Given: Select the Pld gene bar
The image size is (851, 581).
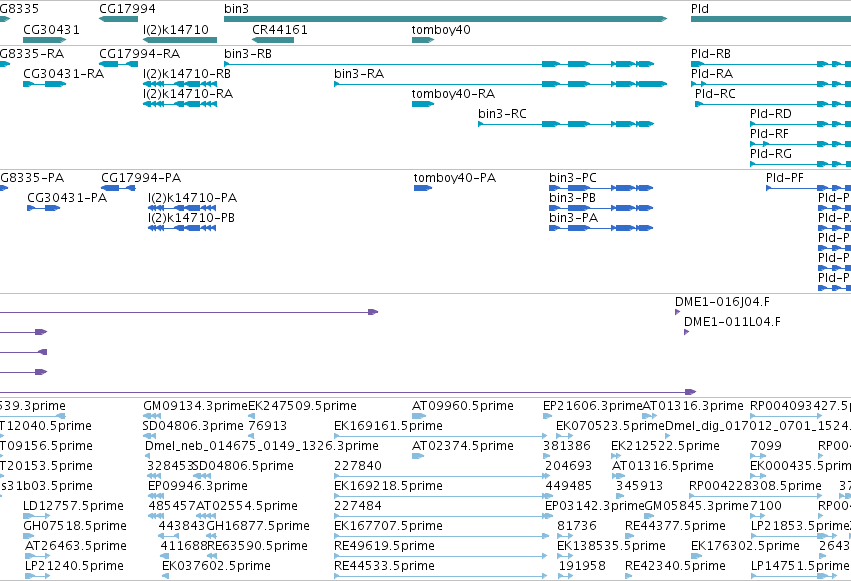Looking at the screenshot, I should [x=771, y=19].
